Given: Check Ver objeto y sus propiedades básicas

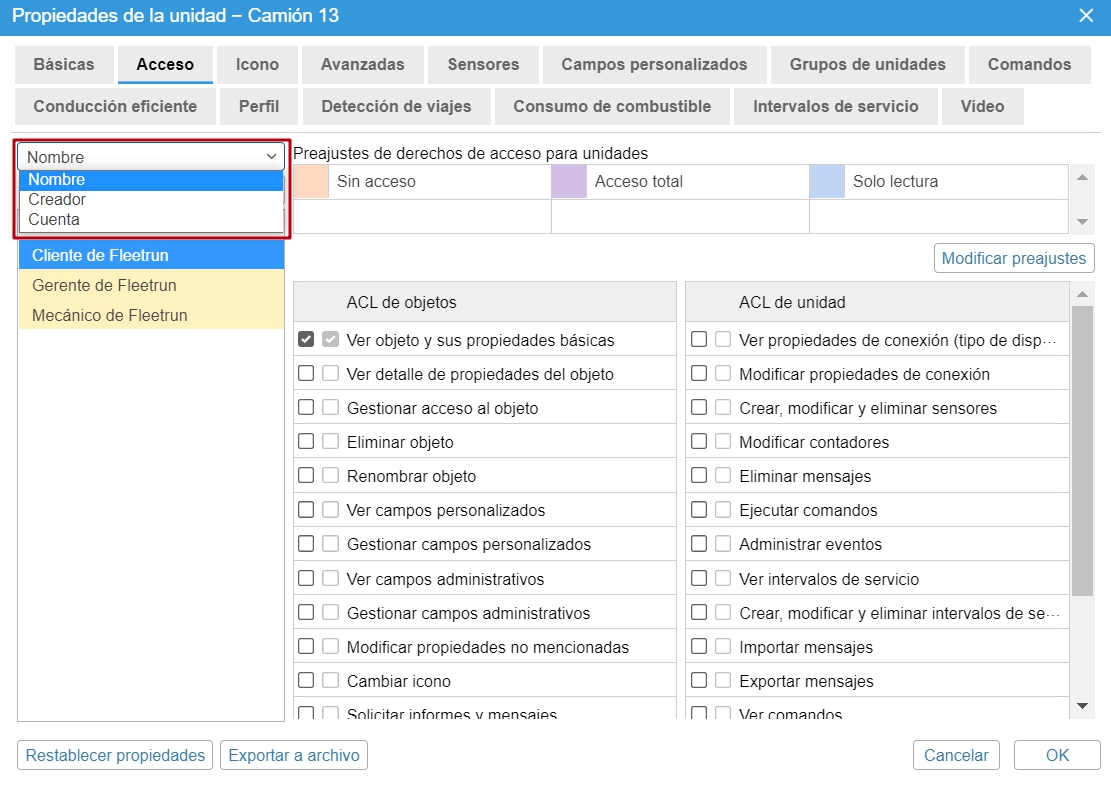Looking at the screenshot, I should [306, 340].
